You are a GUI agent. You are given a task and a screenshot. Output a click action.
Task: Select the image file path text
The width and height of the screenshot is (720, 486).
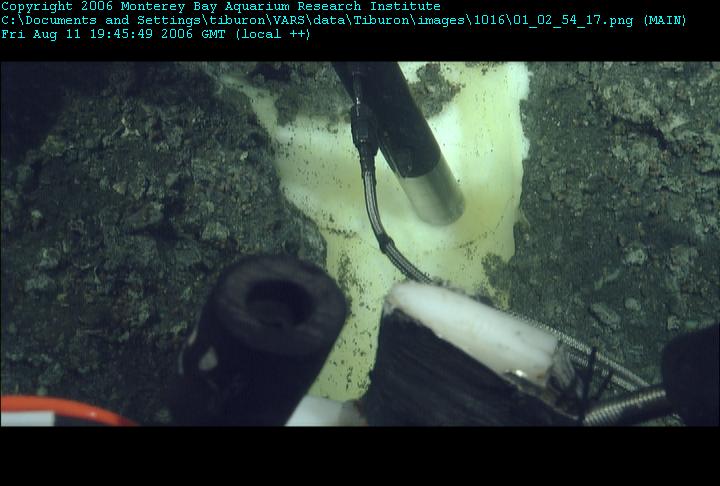coord(317,21)
